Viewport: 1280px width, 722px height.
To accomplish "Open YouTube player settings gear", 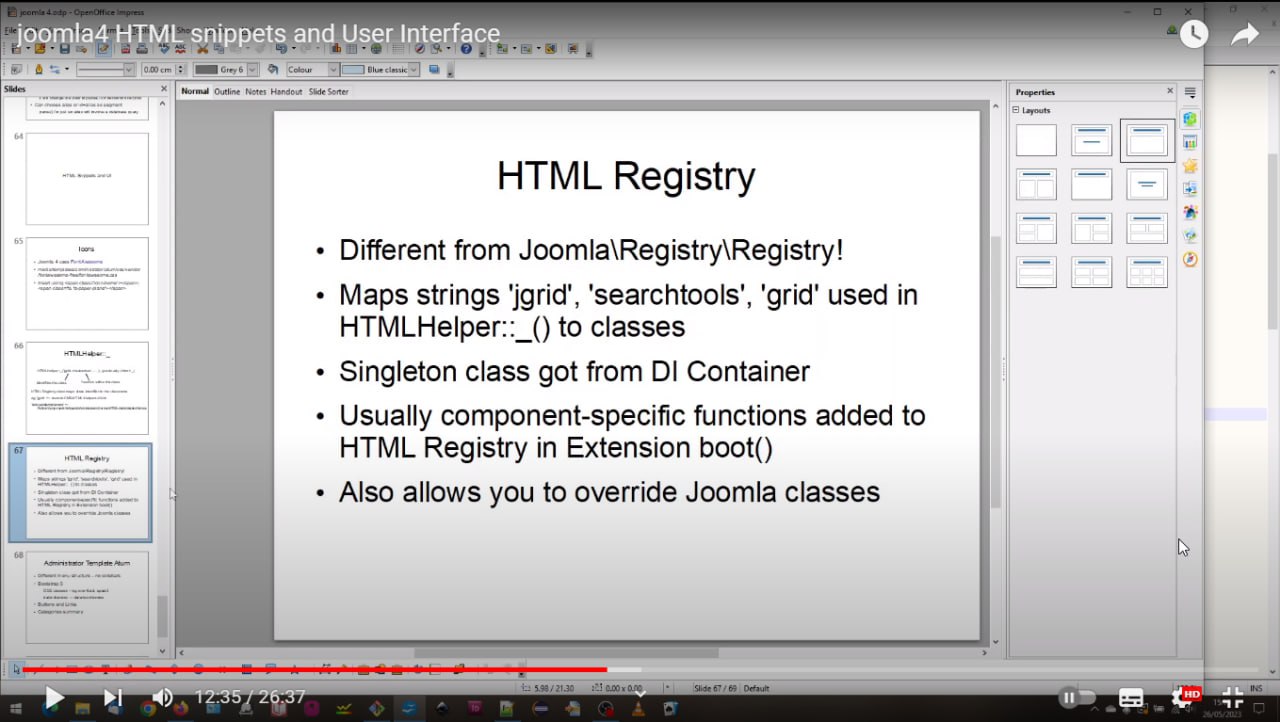I will point(1184,697).
